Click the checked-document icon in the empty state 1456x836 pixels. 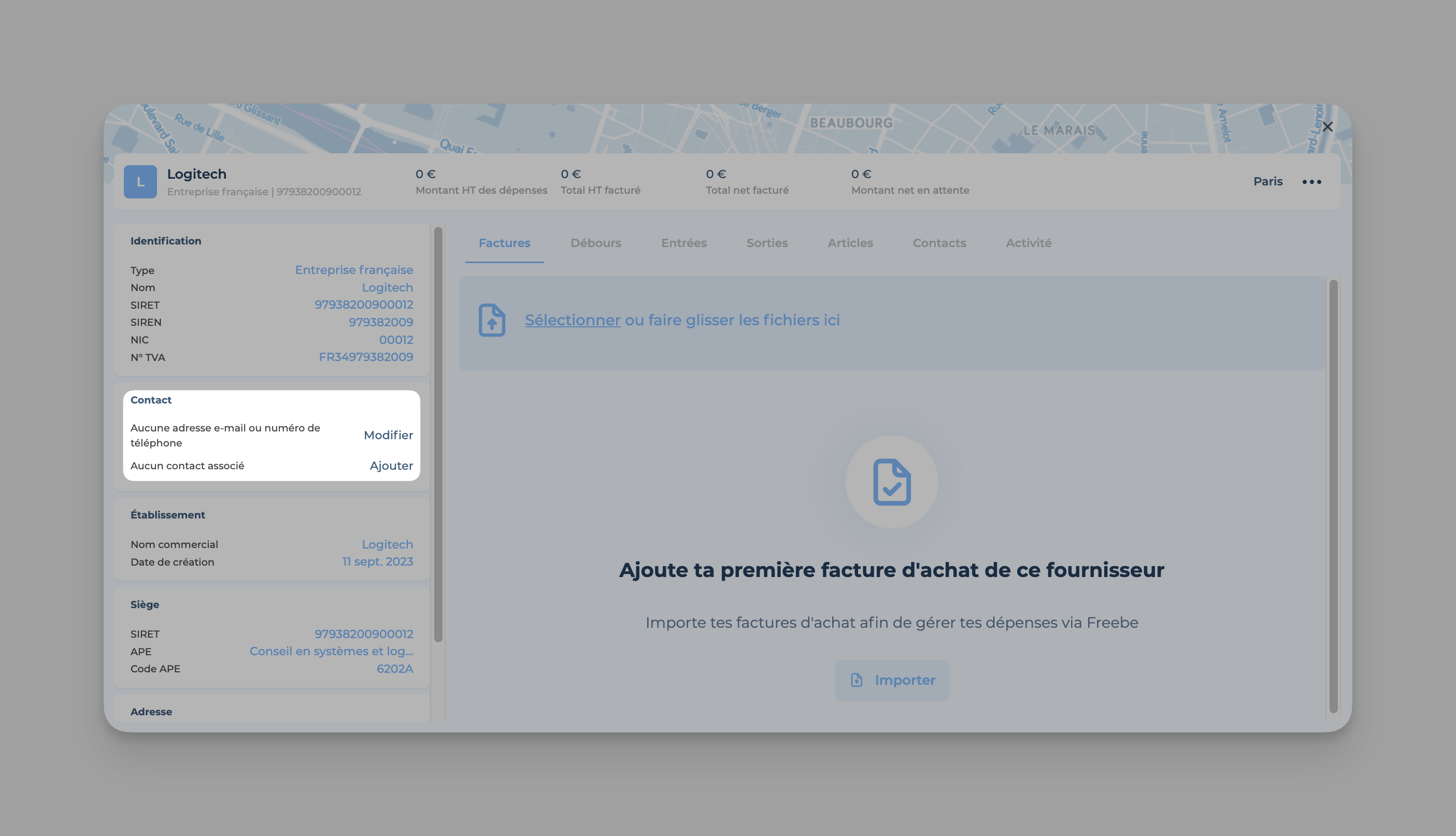point(891,482)
